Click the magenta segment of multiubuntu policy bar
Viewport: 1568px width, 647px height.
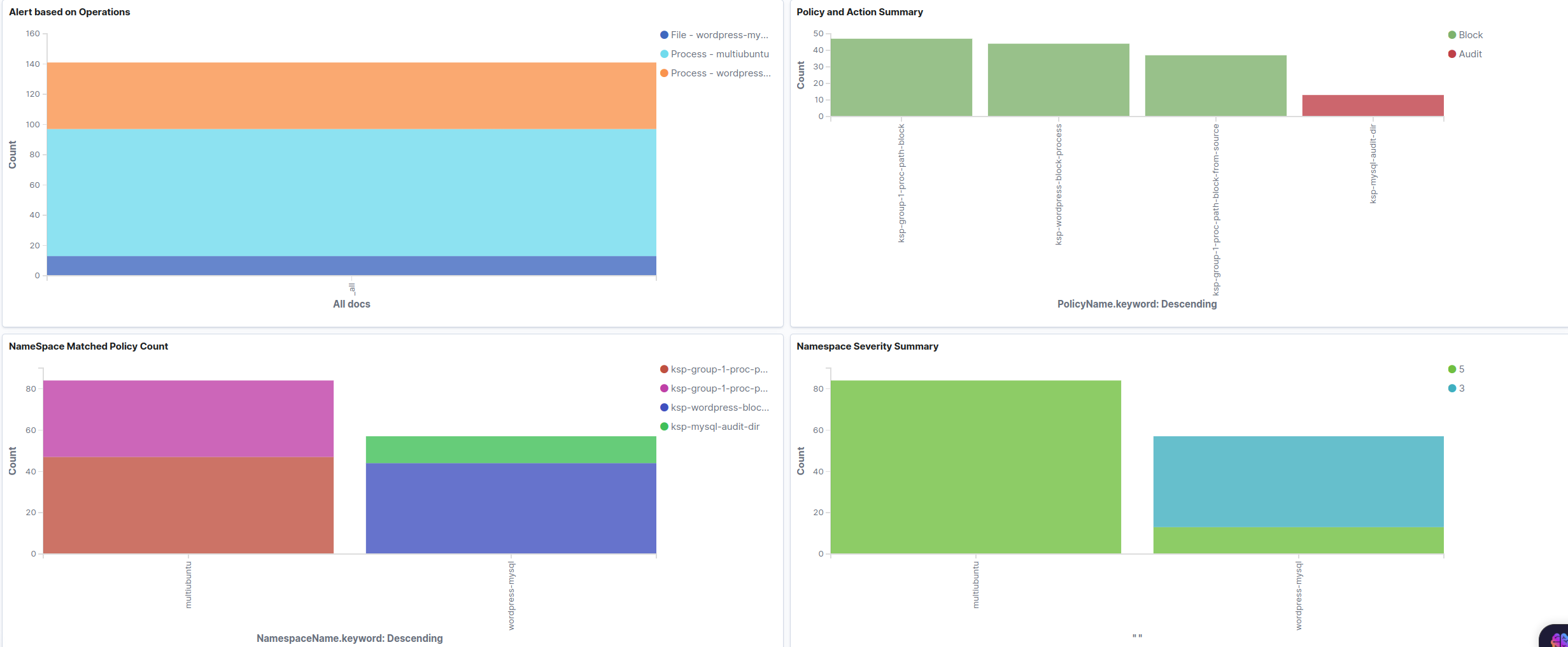tap(188, 419)
